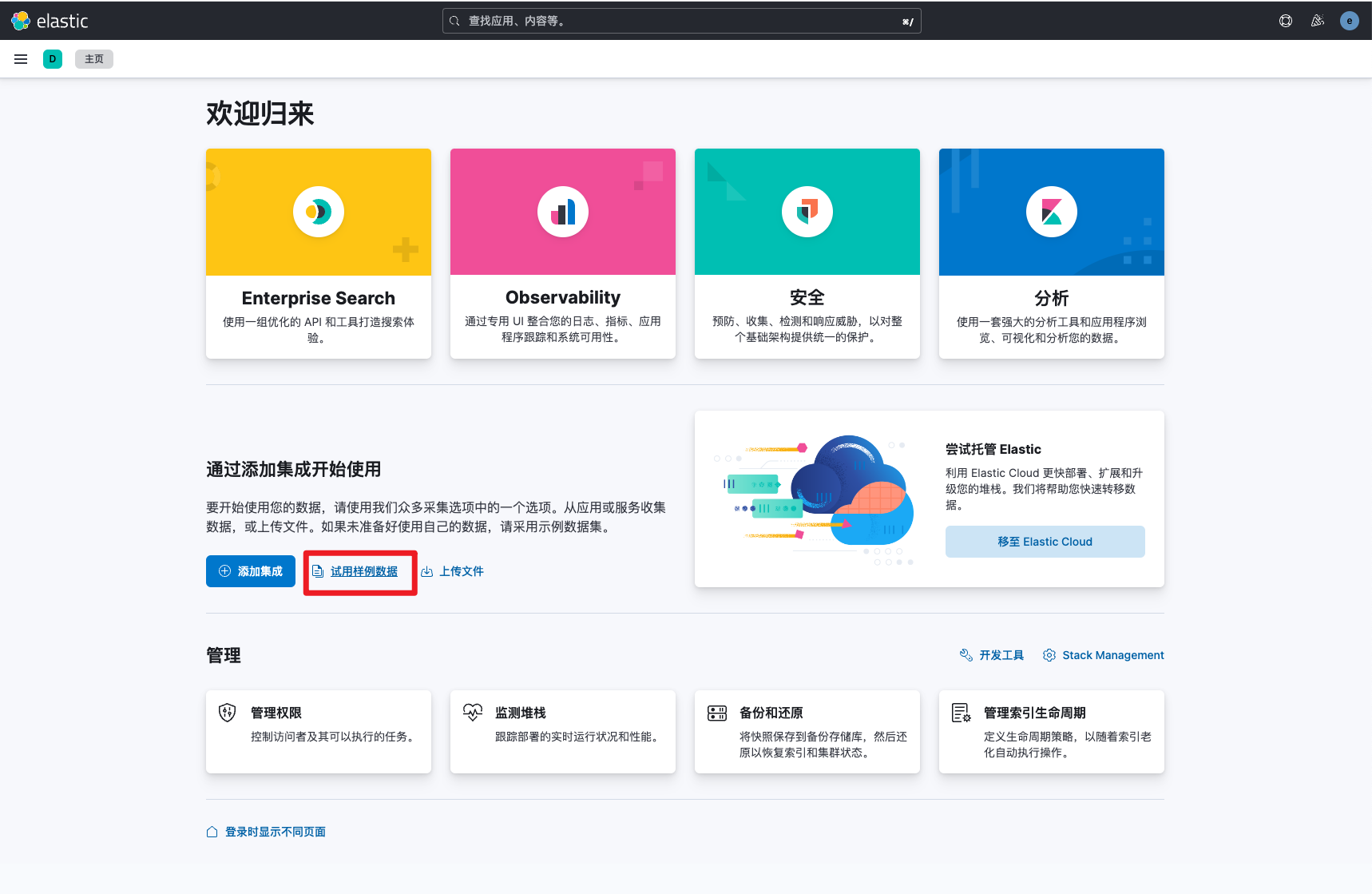Click the Observability description text
The width and height of the screenshot is (1372, 894).
[x=563, y=329]
